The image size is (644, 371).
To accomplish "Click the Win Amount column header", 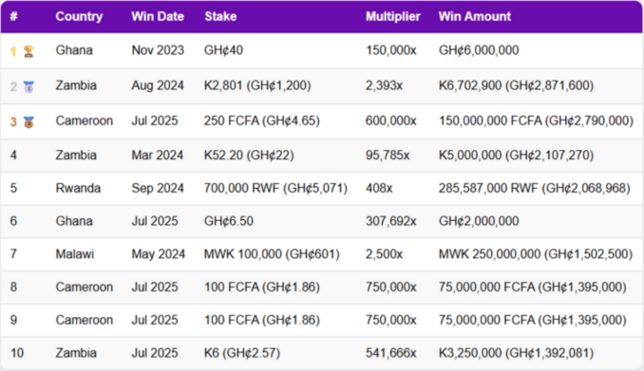I will point(474,16).
